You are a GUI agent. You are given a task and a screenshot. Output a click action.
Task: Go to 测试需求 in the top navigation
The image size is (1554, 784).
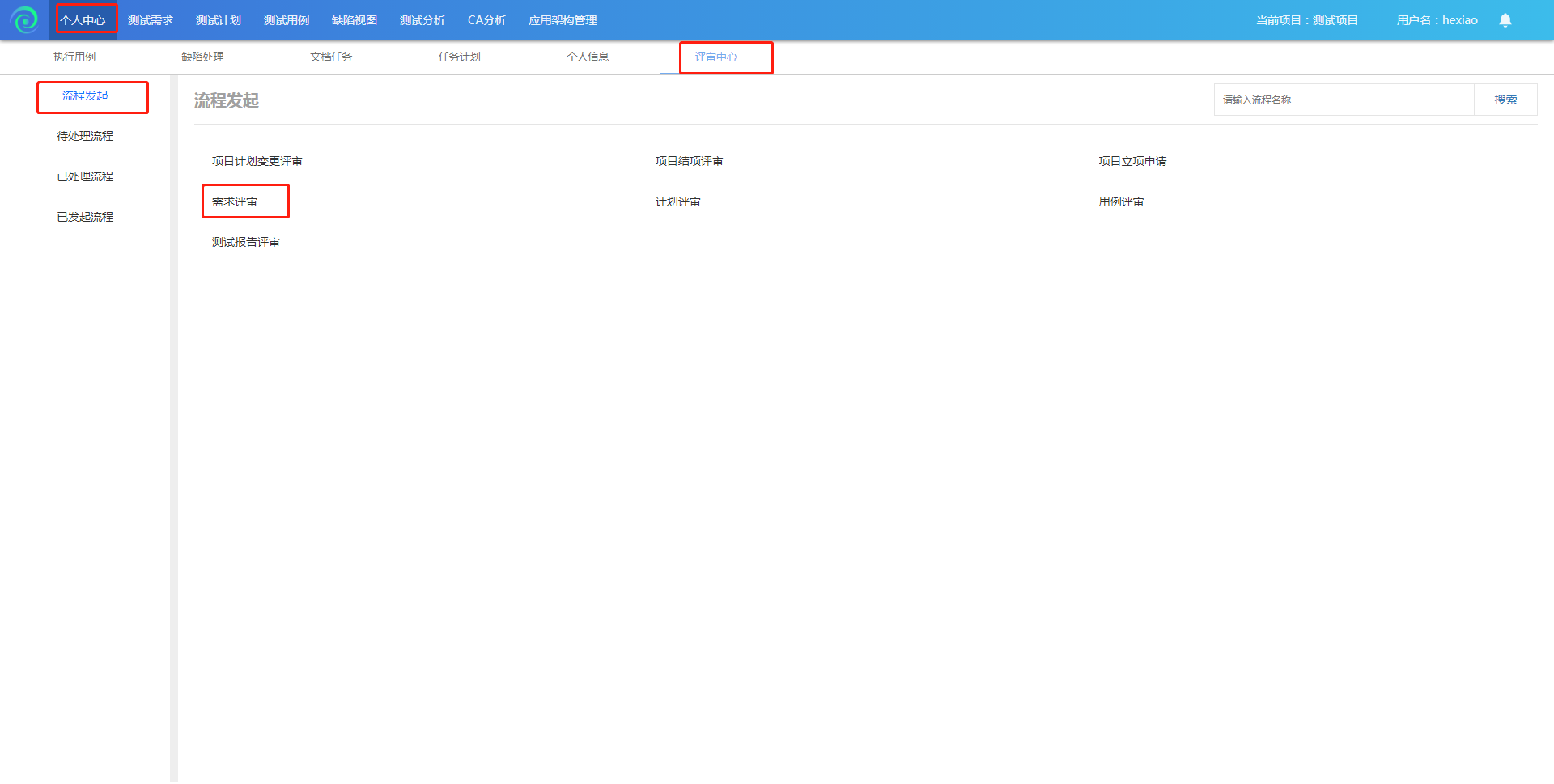(x=151, y=20)
